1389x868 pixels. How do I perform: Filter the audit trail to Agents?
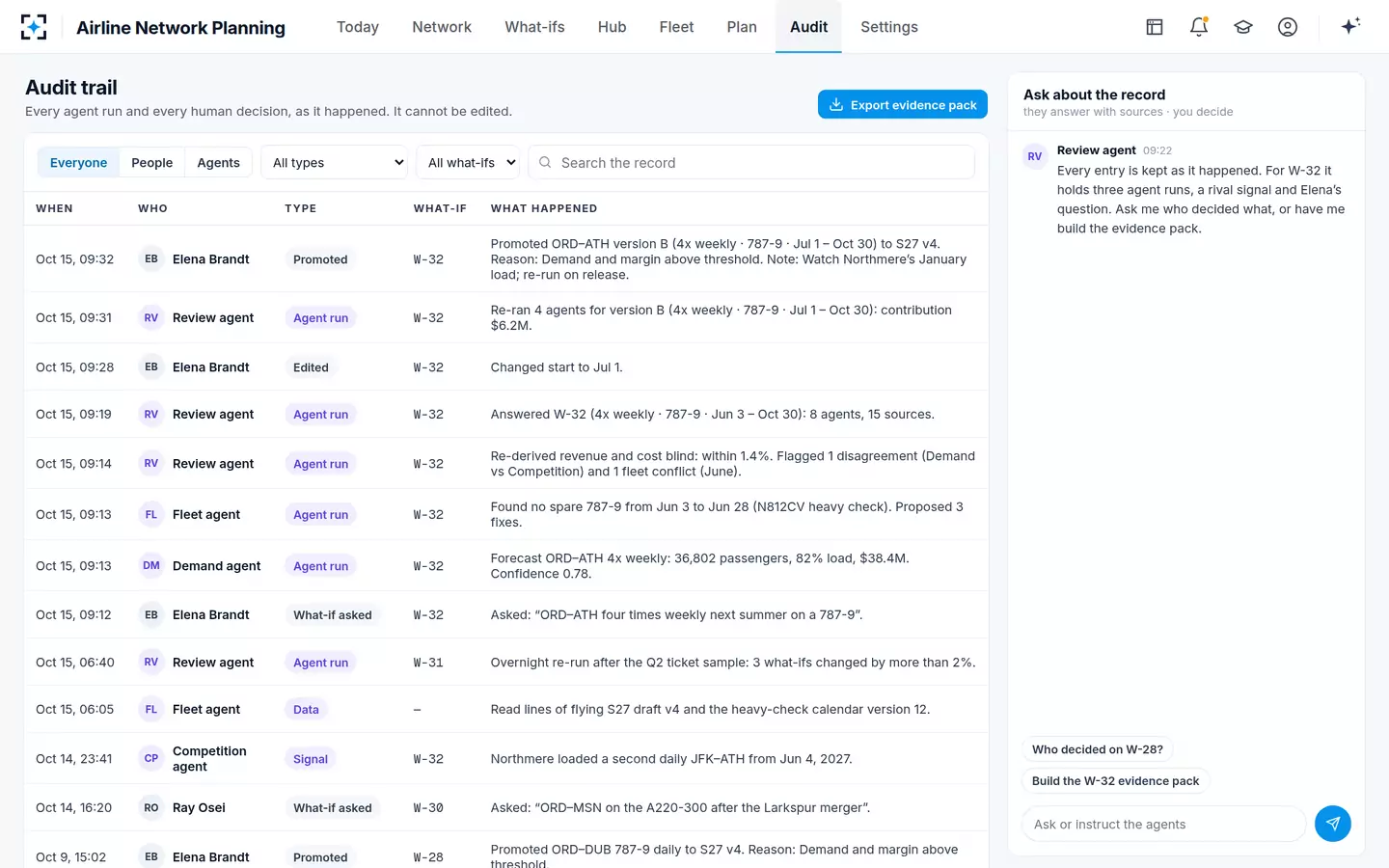218,162
